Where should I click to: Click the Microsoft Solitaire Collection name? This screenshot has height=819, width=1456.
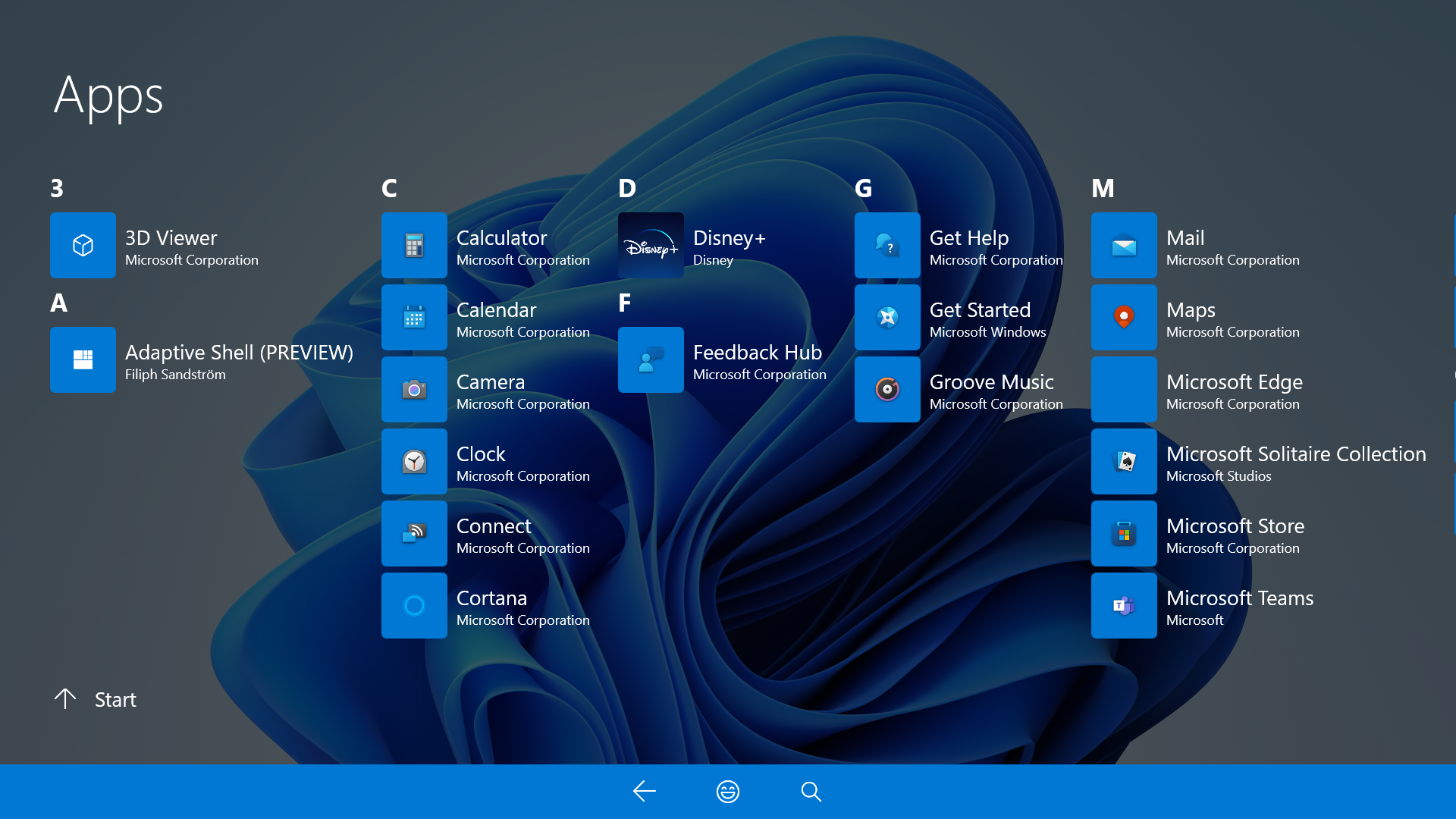tap(1296, 454)
